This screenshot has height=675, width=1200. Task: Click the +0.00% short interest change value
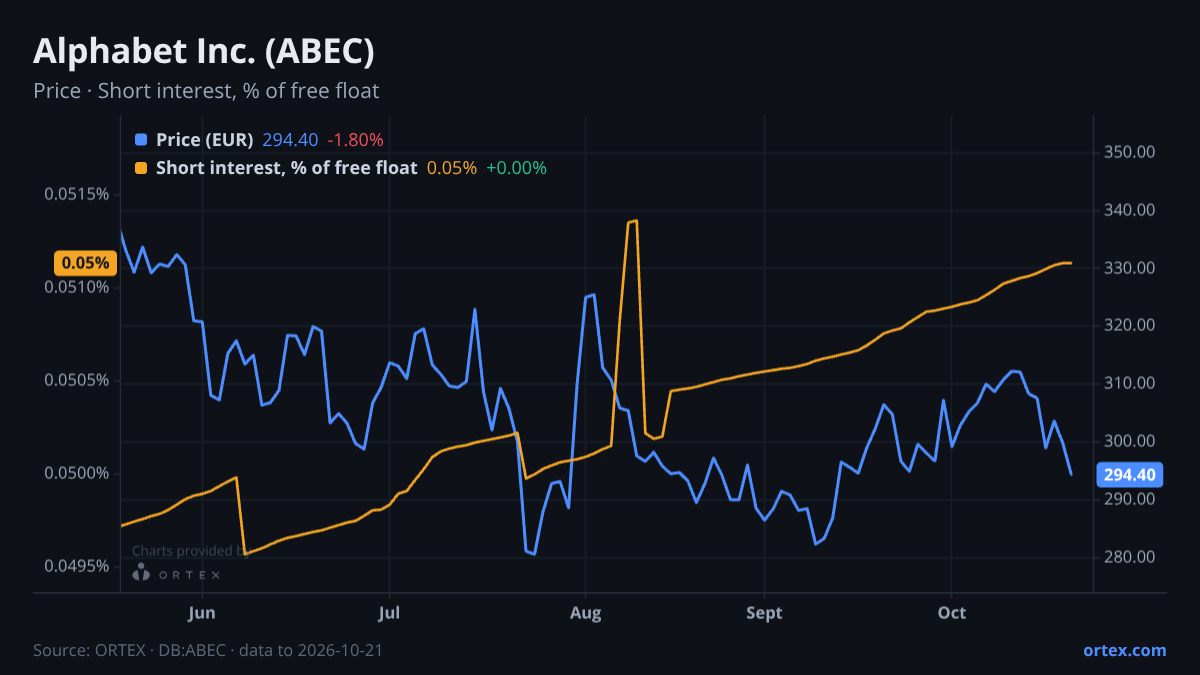coord(516,168)
